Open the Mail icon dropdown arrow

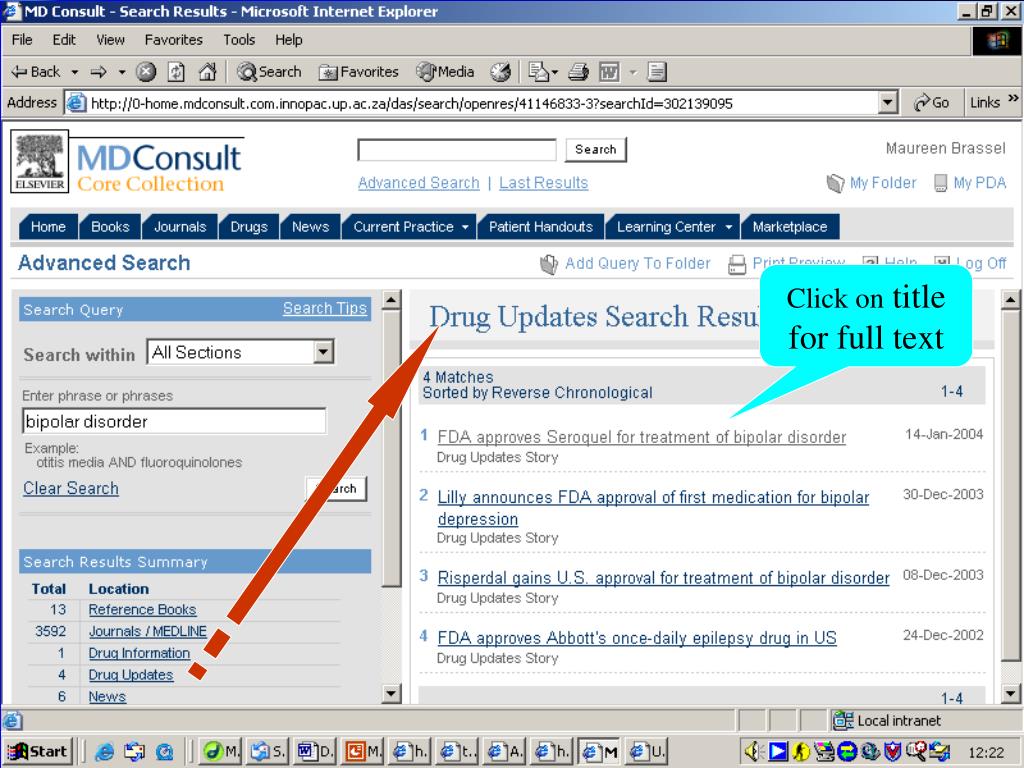[x=554, y=72]
